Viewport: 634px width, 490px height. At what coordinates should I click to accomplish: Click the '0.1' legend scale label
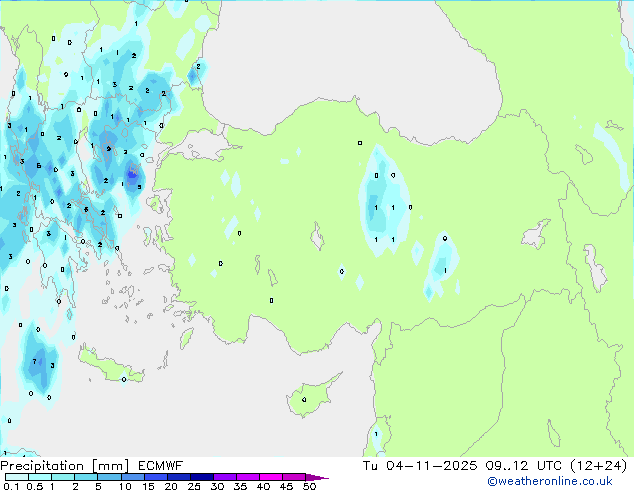click(11, 486)
